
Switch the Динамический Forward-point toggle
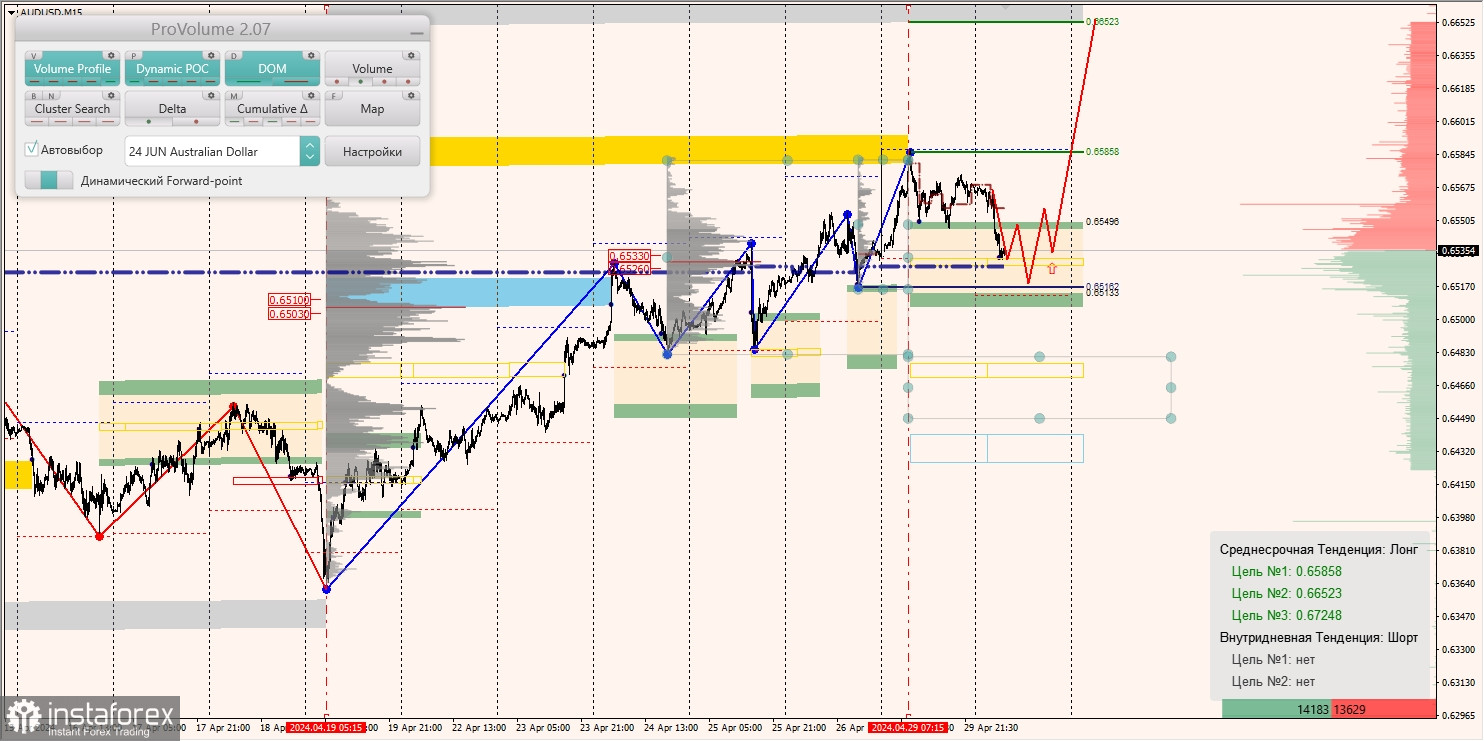click(x=49, y=180)
